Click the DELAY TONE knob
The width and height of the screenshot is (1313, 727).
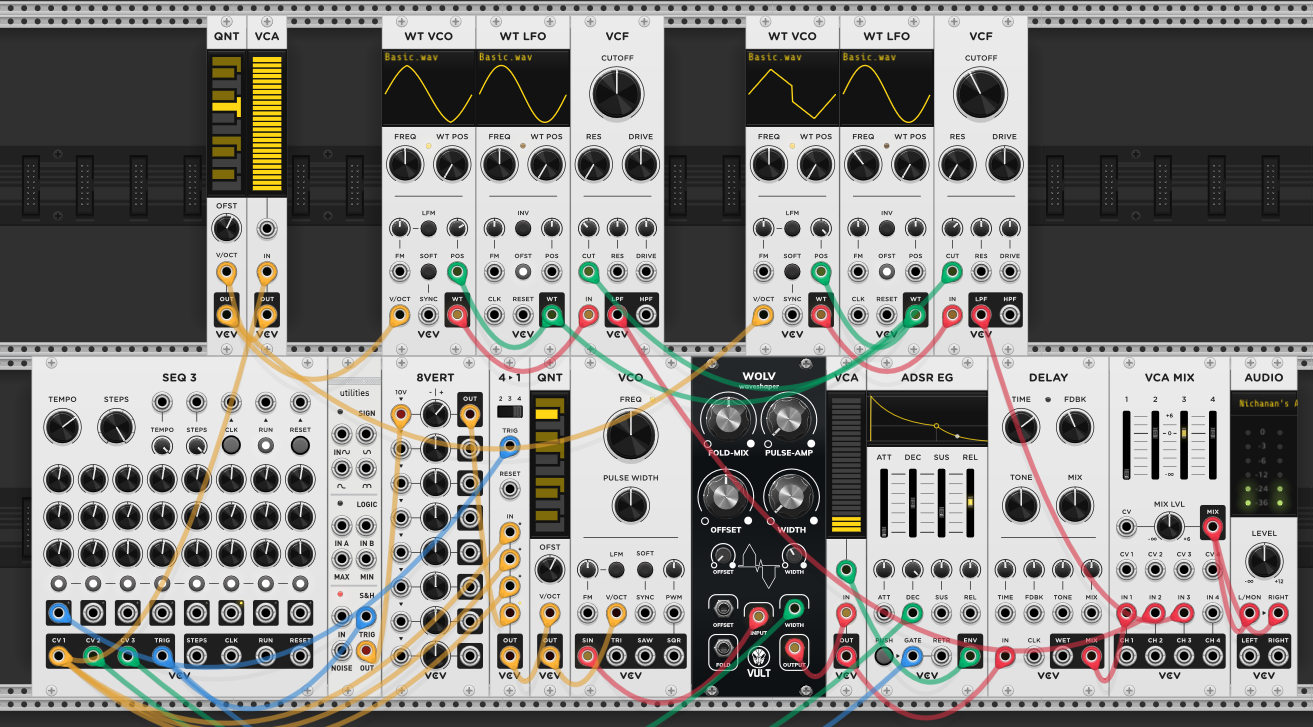(x=1020, y=506)
